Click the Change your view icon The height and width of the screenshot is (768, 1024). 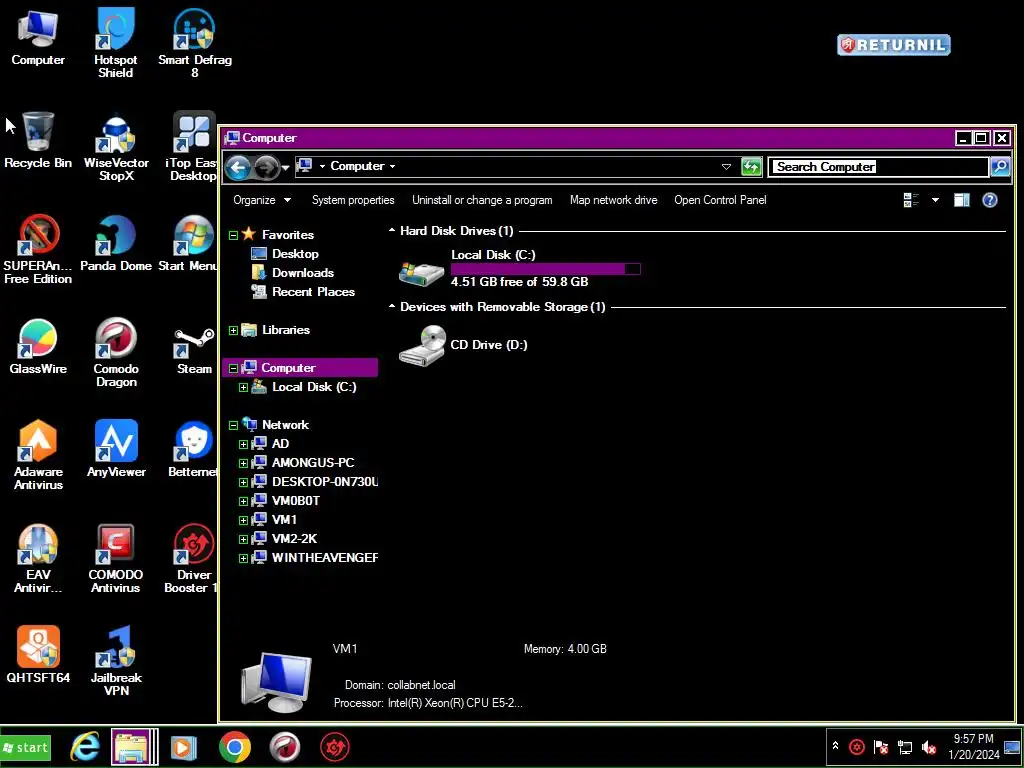911,200
